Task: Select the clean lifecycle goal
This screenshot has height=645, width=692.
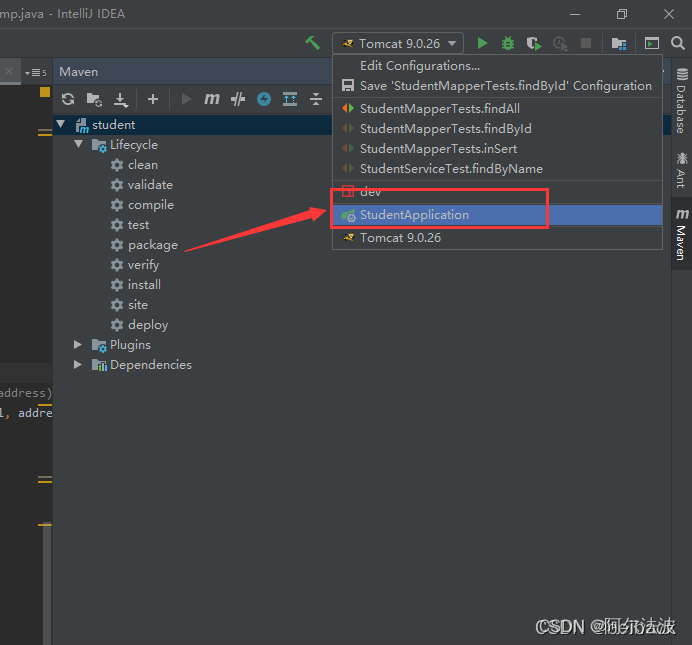Action: 143,165
